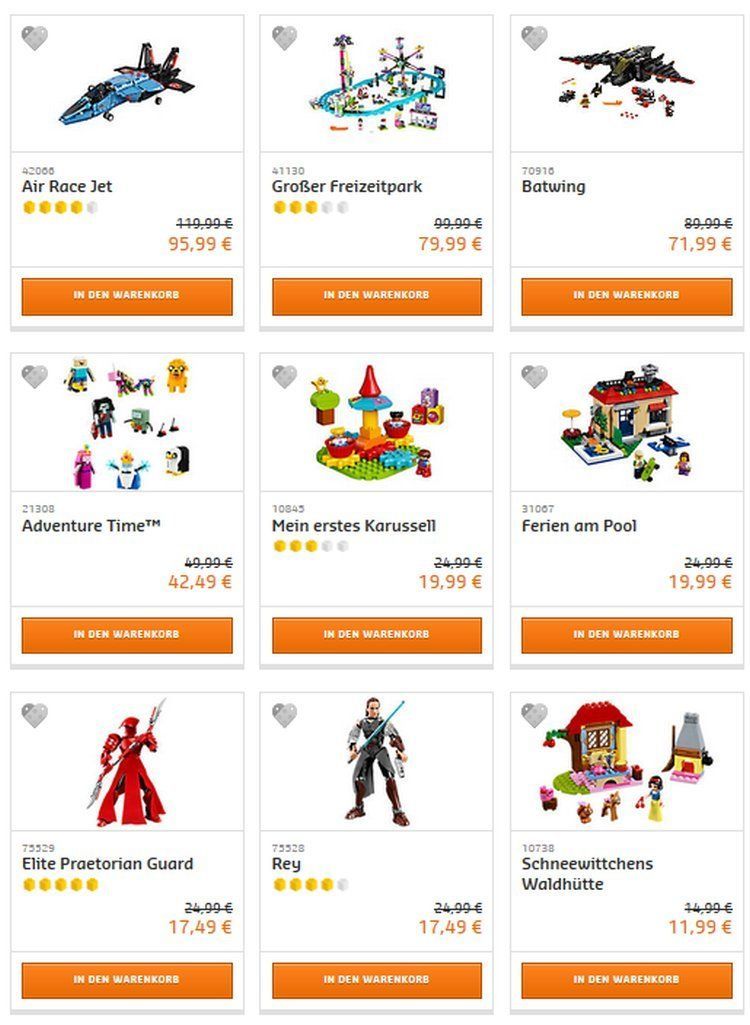
Task: Toggle wishlist heart for Großer Freizeitpark
Action: [285, 38]
